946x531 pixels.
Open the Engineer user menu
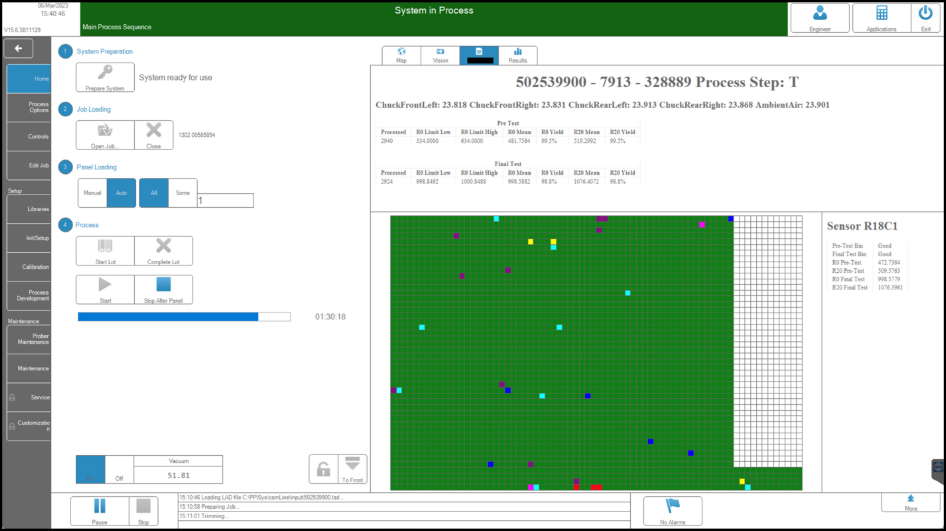[x=820, y=18]
